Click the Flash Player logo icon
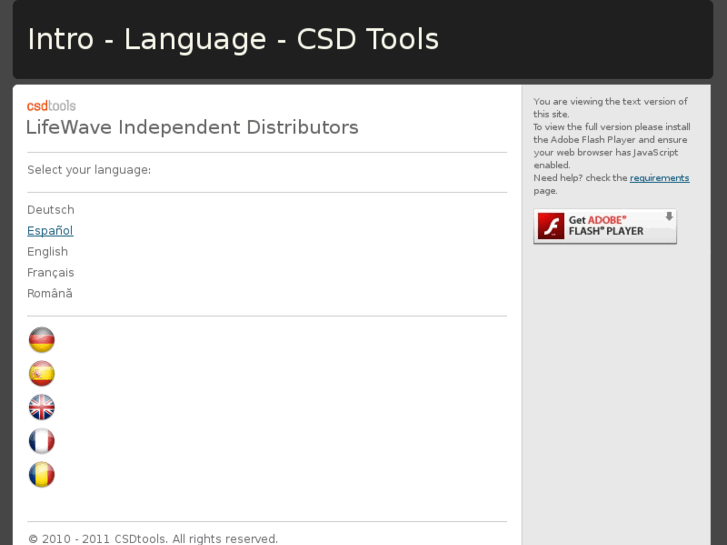Screen dimensions: 727x545 pos(551,226)
